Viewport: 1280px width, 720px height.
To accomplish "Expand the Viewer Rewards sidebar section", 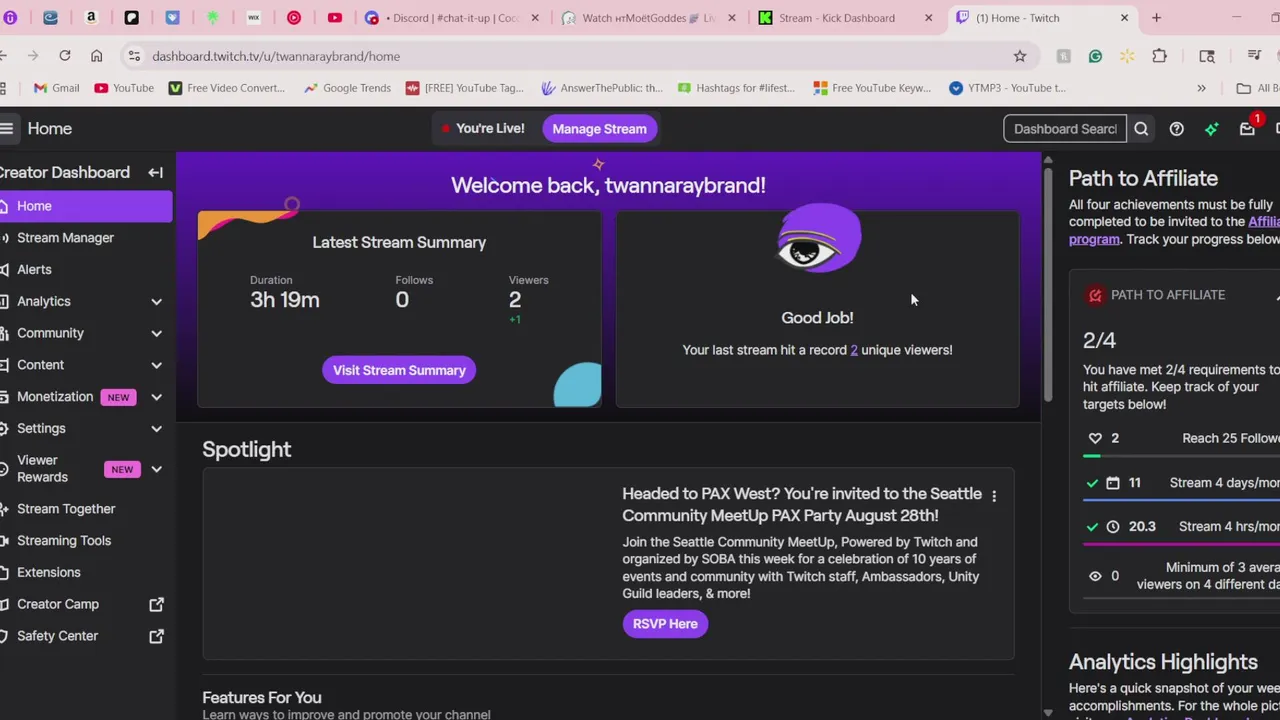I will 156,469.
